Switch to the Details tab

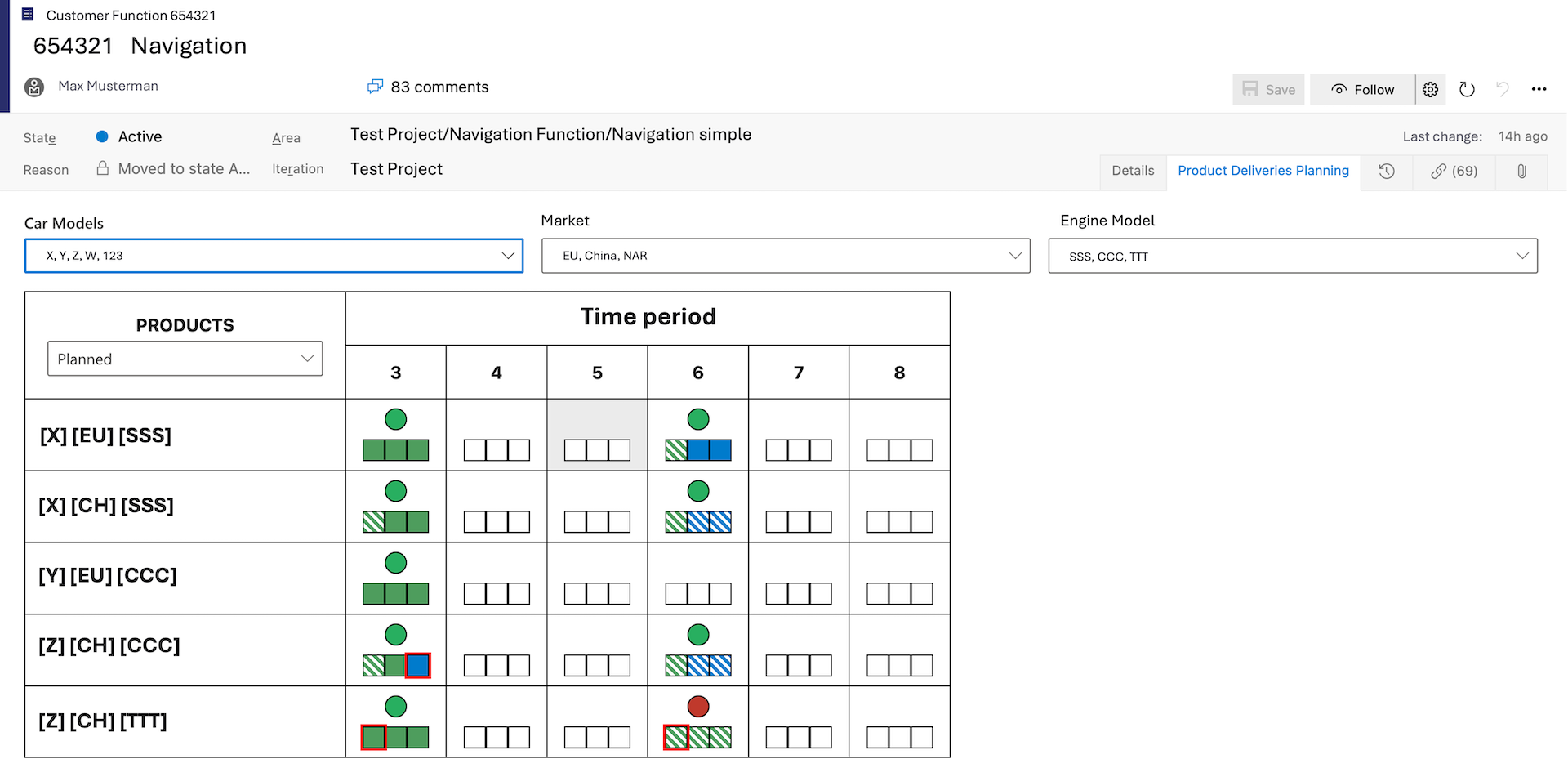(1133, 171)
